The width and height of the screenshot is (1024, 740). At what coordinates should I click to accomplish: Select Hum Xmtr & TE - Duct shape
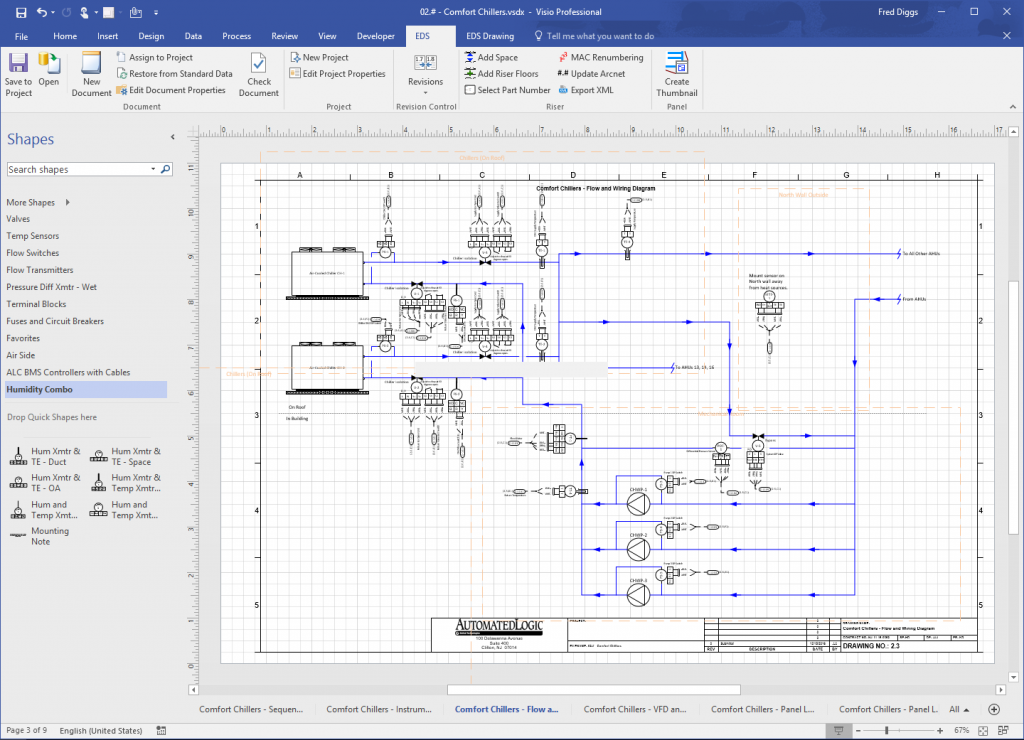point(46,456)
